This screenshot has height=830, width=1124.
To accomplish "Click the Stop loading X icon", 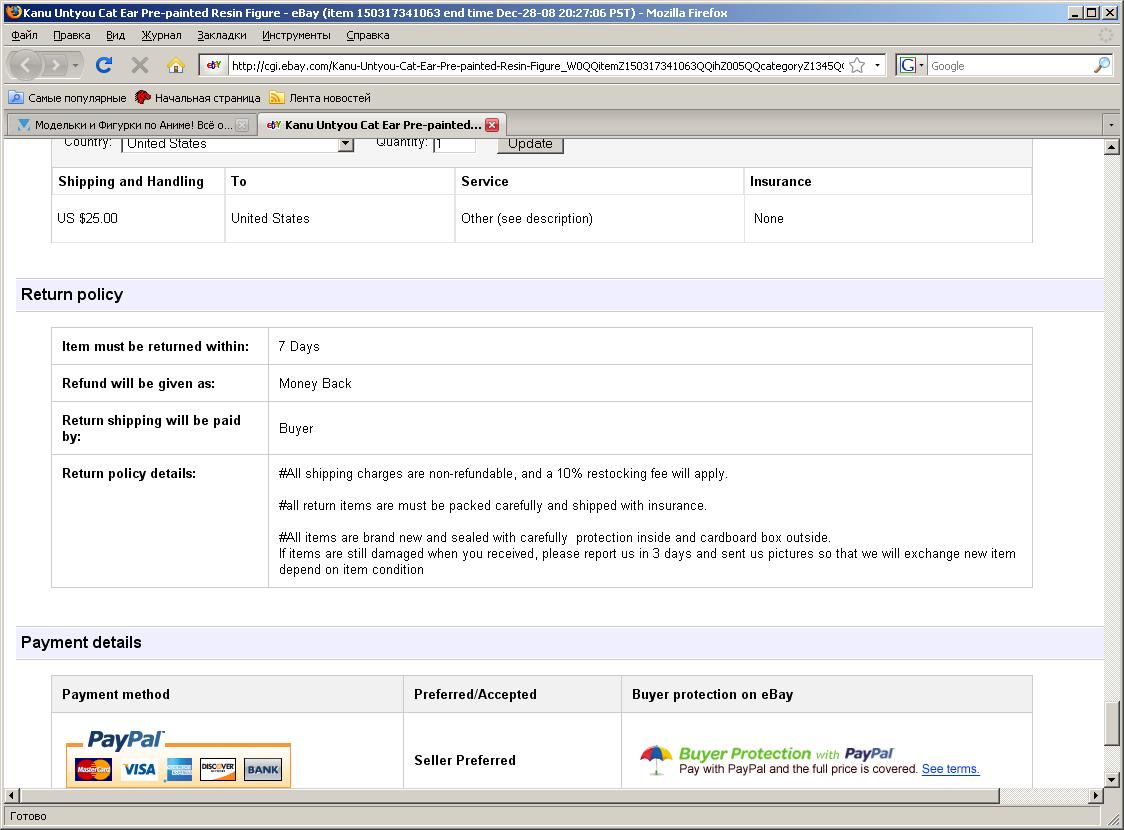I will 140,65.
